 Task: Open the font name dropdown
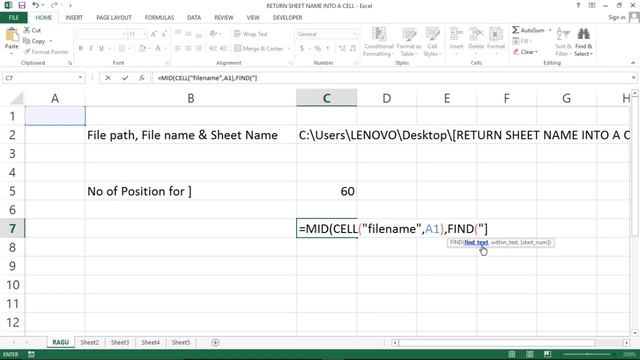[x=124, y=34]
